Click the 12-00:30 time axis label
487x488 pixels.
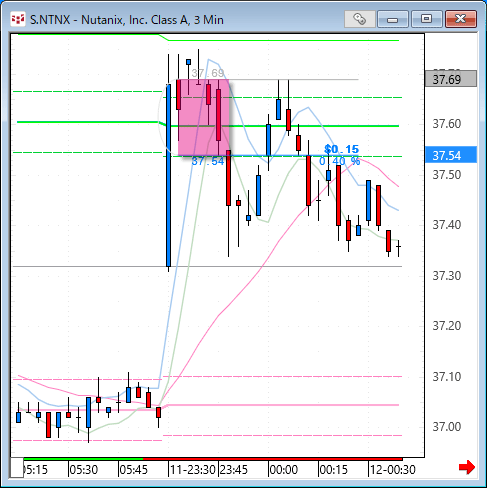pyautogui.click(x=393, y=470)
